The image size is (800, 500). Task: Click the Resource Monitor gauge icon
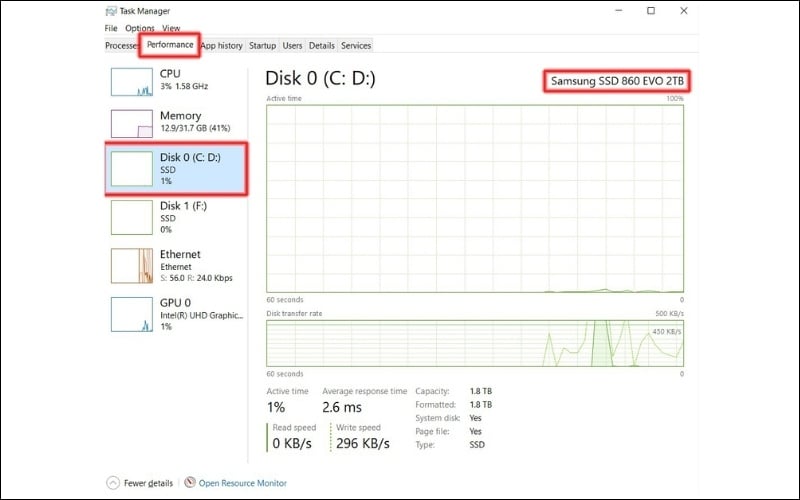click(x=190, y=482)
